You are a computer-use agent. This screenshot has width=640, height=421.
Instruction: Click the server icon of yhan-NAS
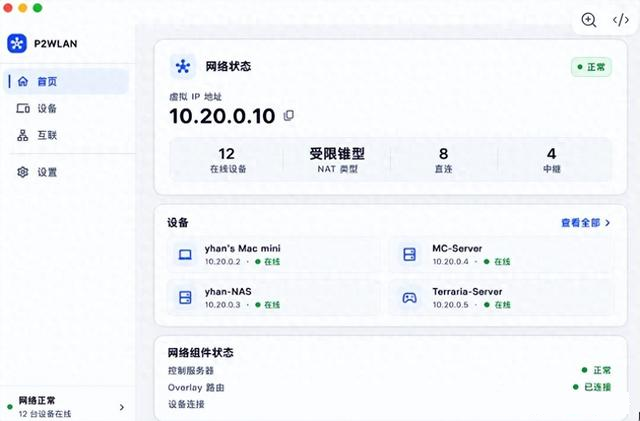185,297
